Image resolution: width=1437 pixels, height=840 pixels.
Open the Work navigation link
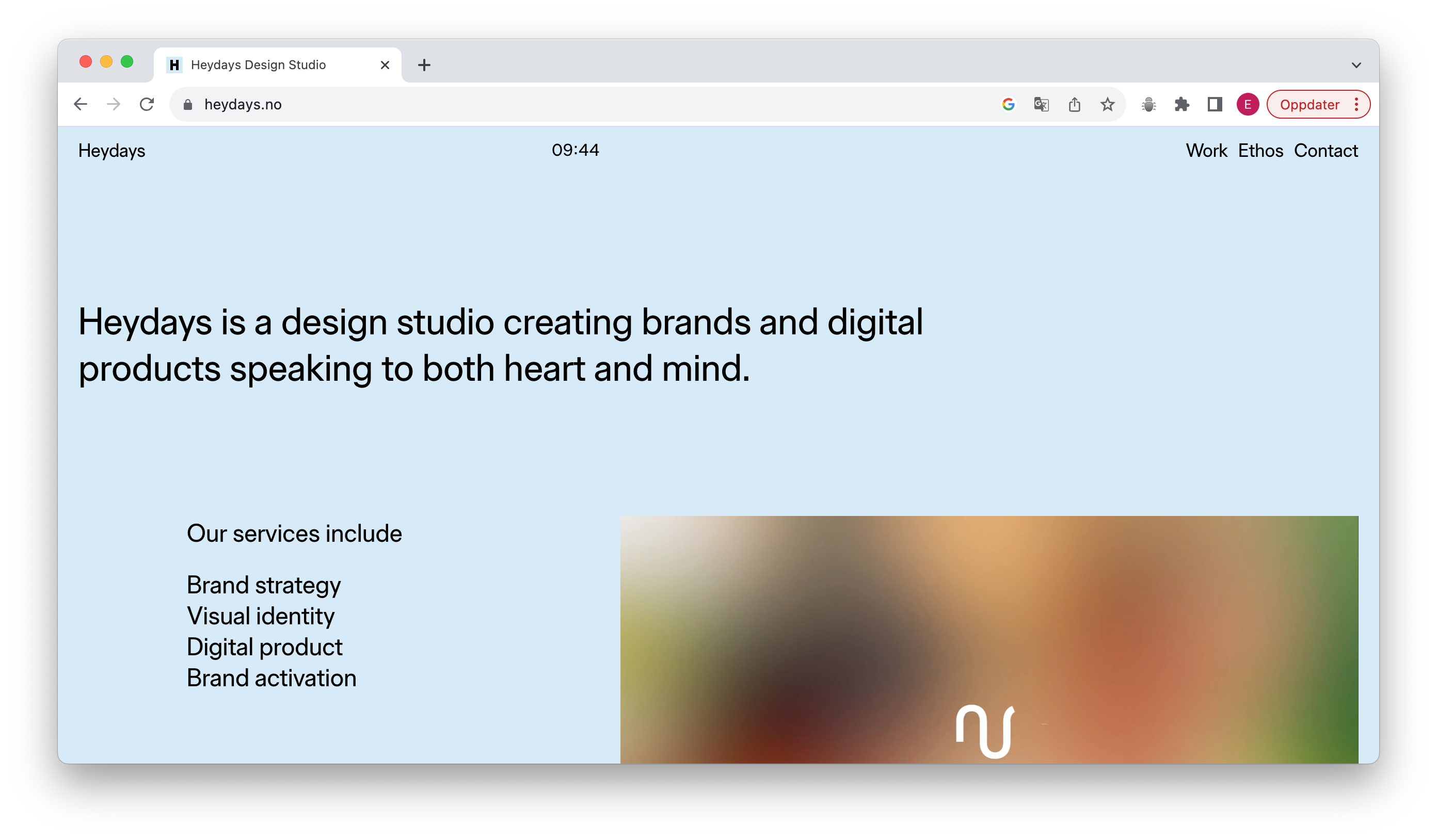click(1207, 151)
